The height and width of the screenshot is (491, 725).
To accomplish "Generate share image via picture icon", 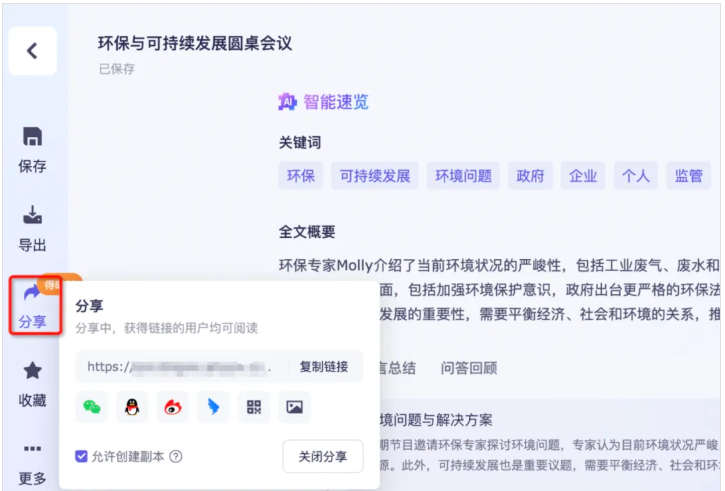I will [x=294, y=407].
